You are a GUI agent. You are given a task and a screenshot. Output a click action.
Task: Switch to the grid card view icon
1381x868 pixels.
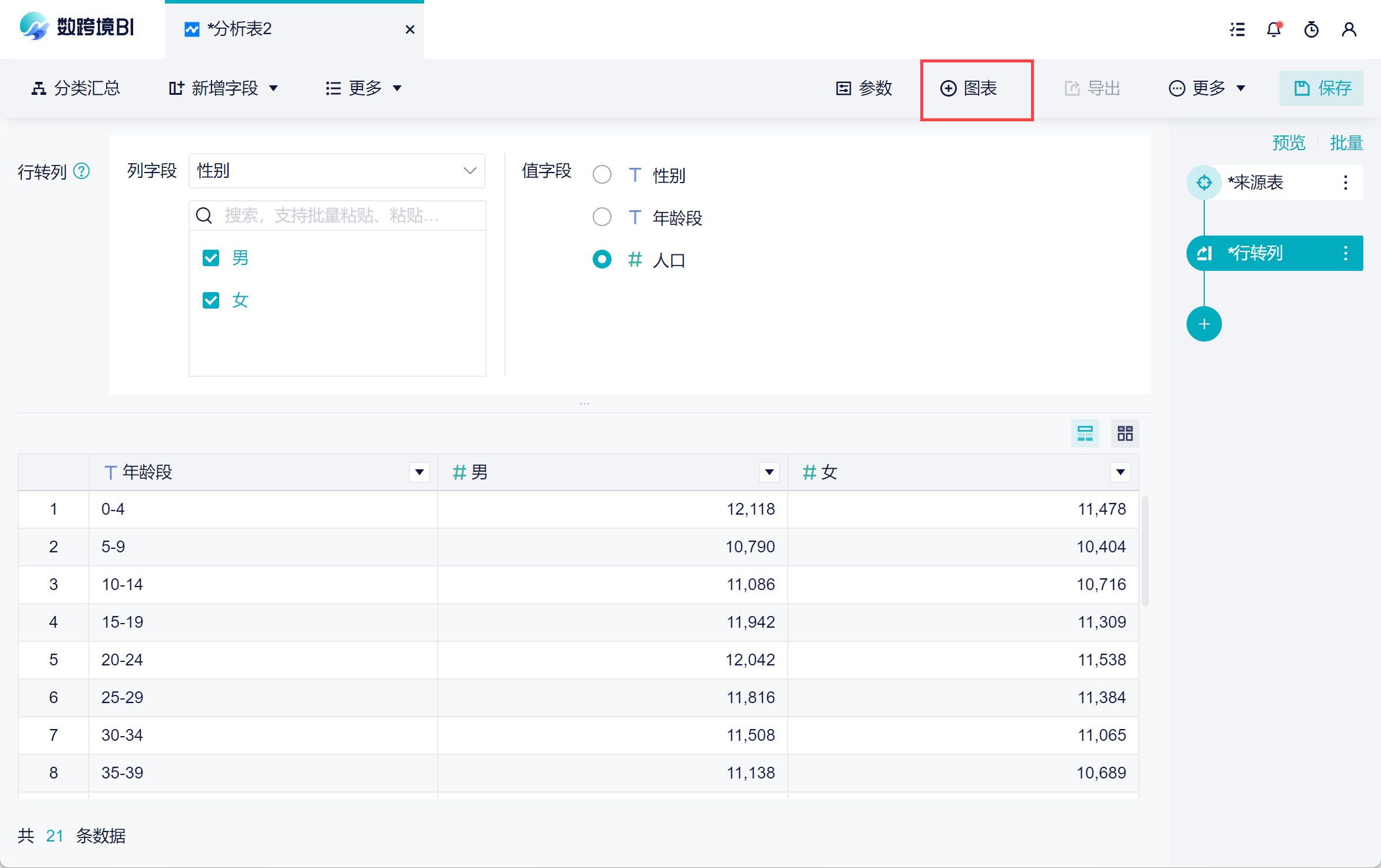1125,434
